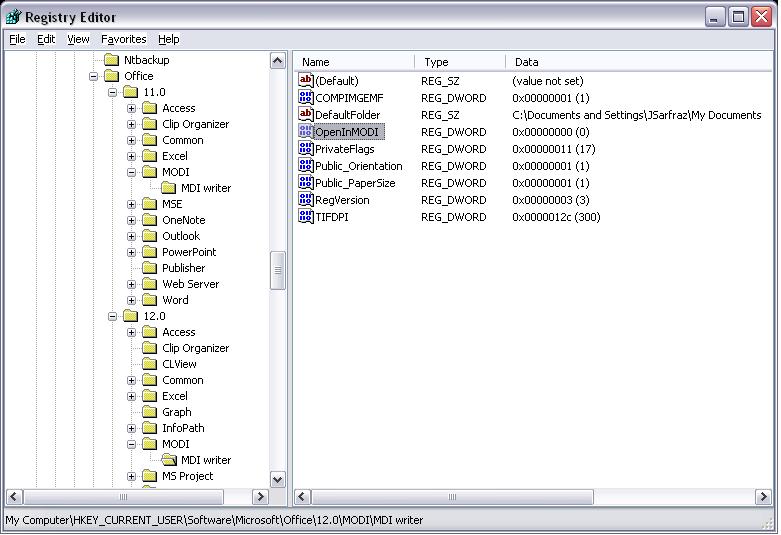Expand the Access key under 11.0
Screen dimensions: 781x535
click(131, 108)
